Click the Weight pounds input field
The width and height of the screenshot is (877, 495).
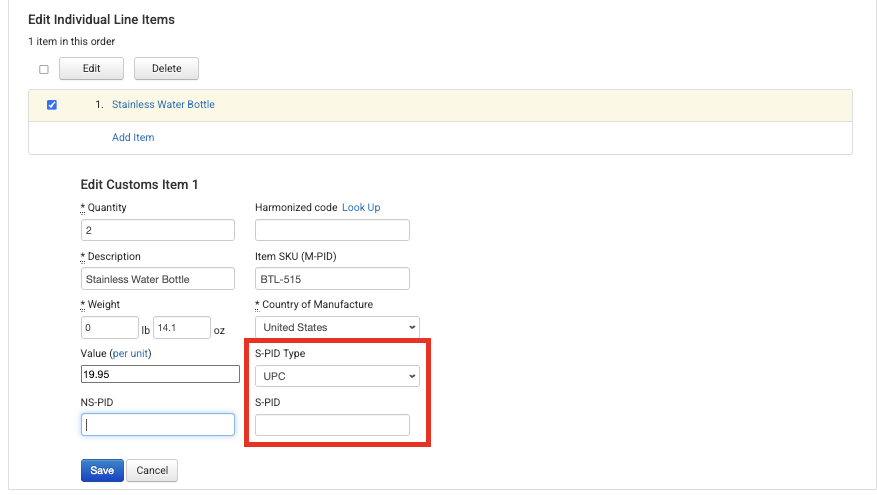(110, 328)
